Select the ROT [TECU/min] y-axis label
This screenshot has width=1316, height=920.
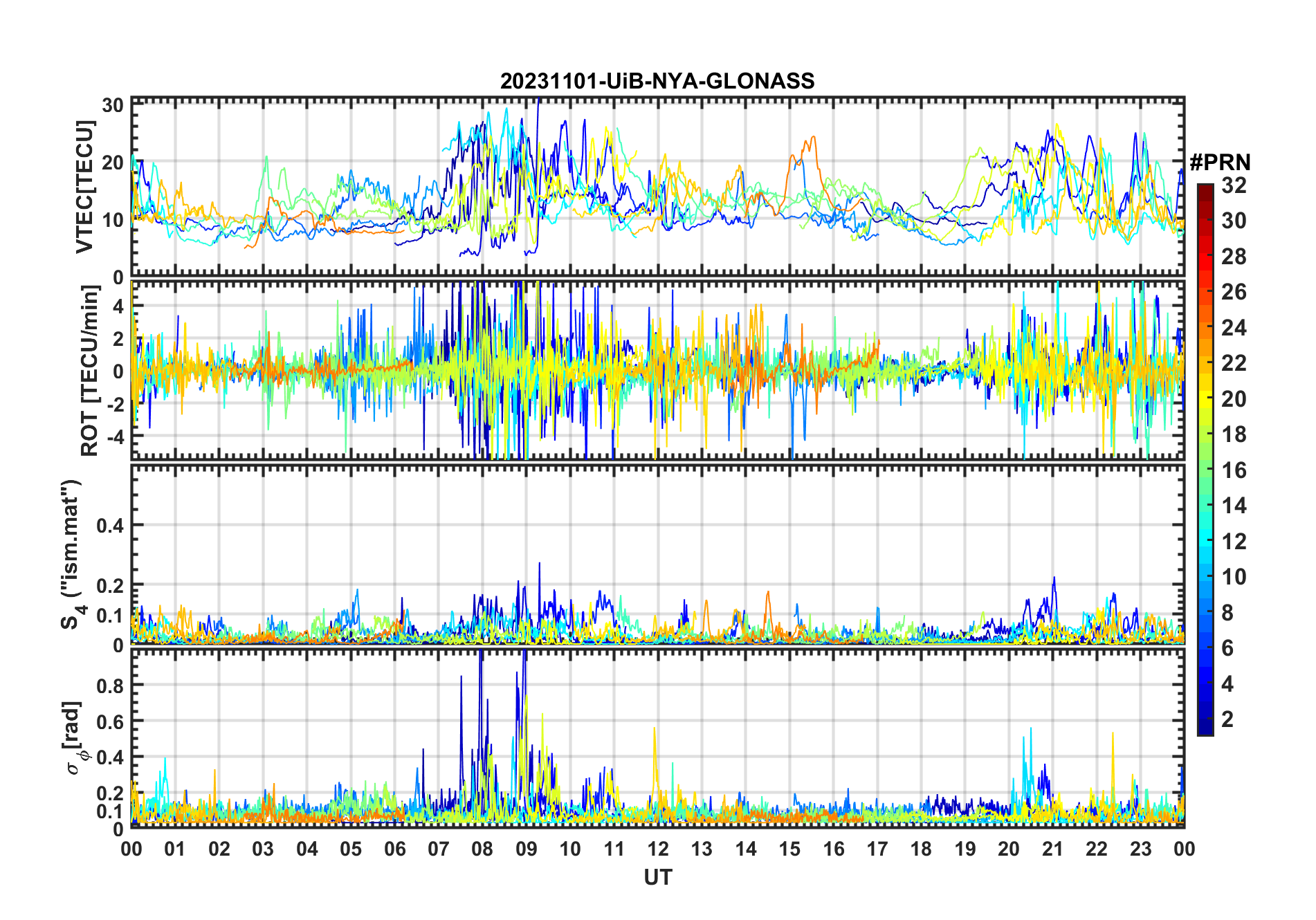(89, 371)
